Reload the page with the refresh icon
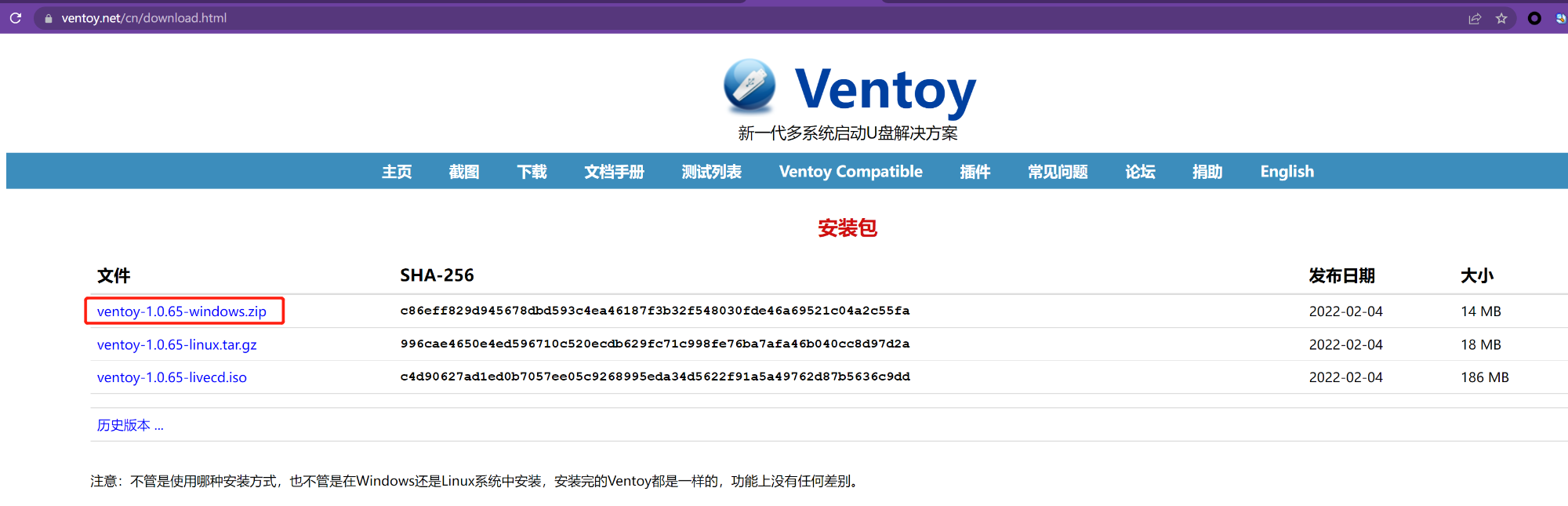 click(x=16, y=18)
